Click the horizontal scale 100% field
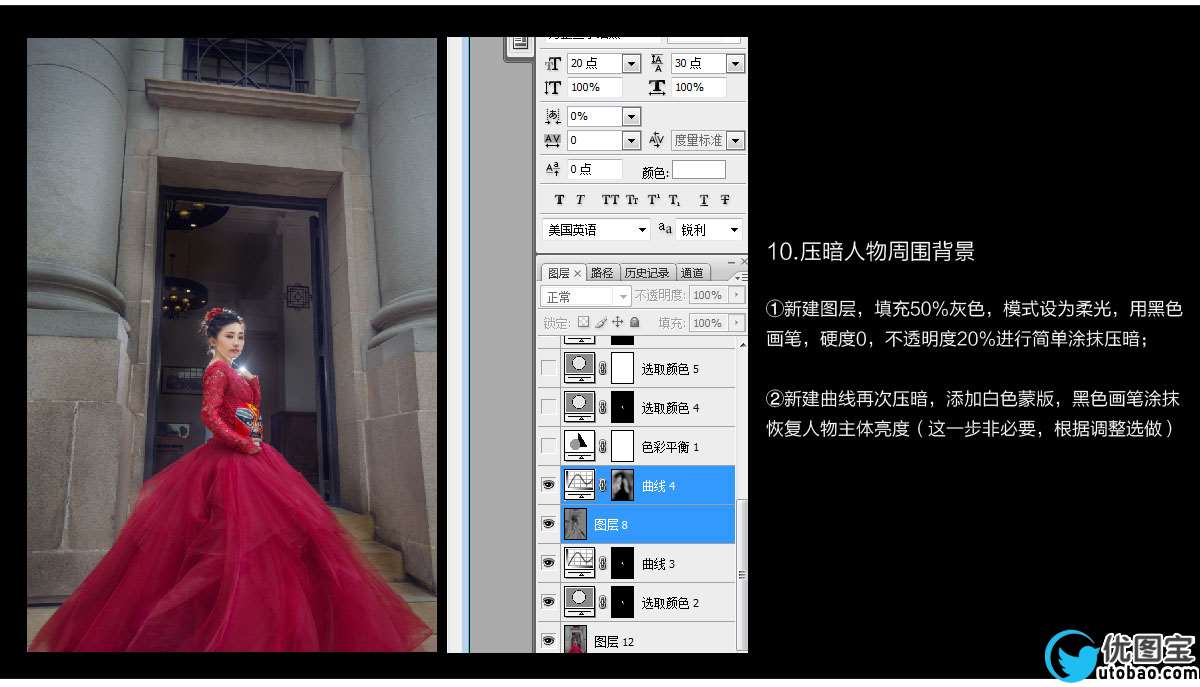 (698, 88)
